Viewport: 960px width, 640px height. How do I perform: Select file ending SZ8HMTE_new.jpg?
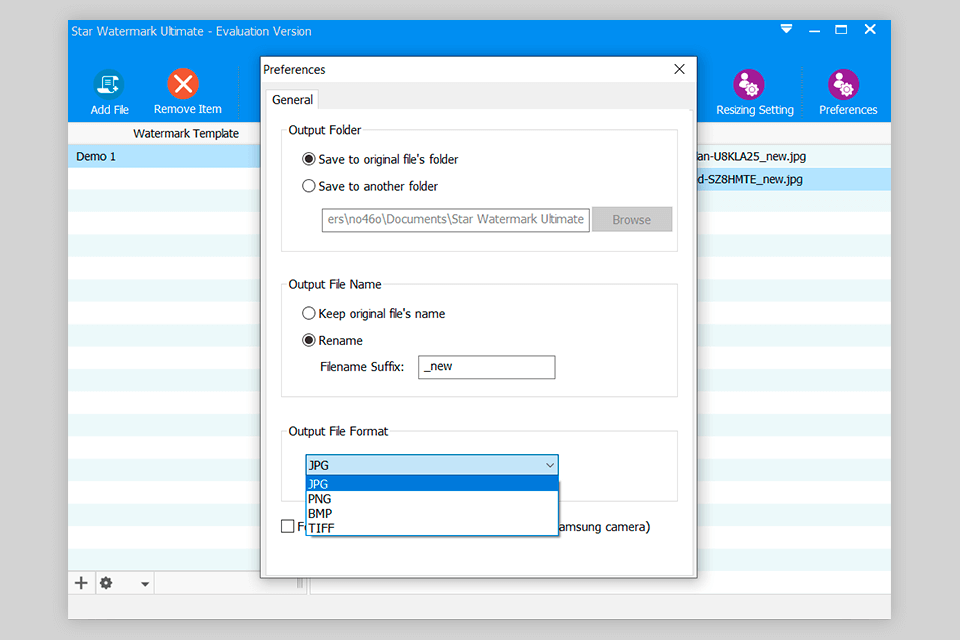point(793,179)
